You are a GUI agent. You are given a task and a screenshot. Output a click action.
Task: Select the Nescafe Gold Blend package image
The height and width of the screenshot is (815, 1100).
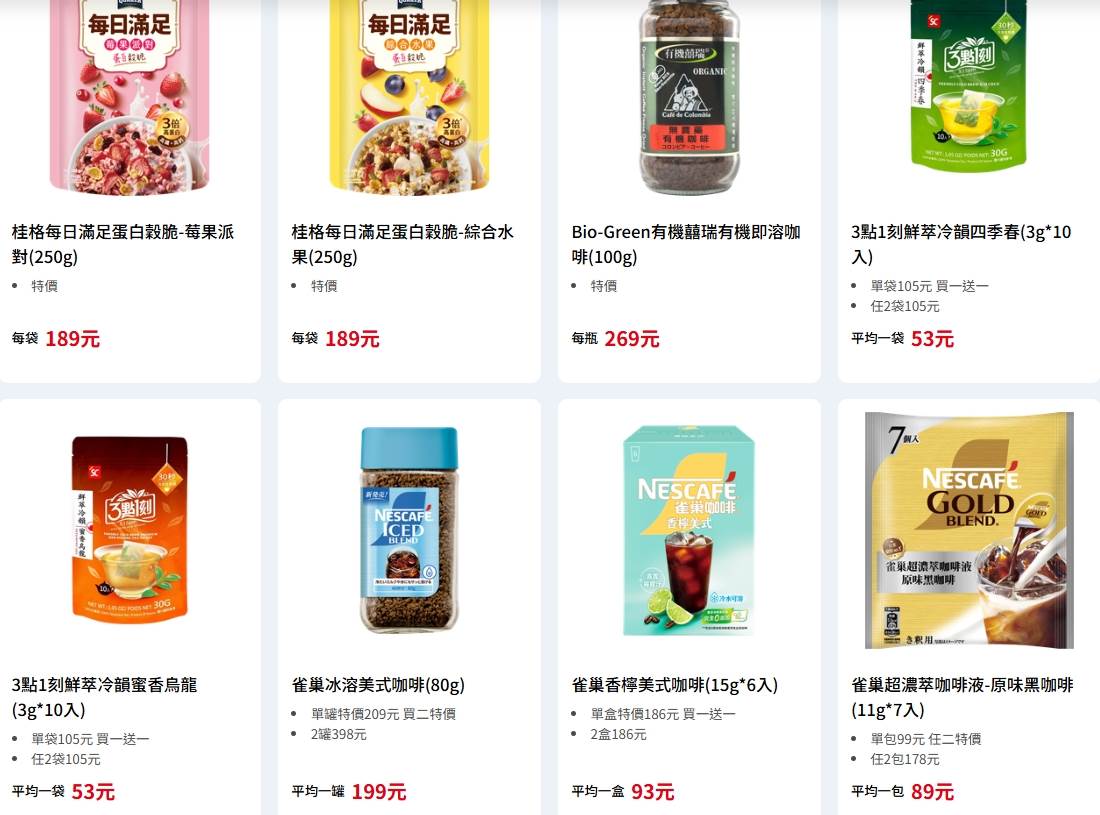pos(969,530)
